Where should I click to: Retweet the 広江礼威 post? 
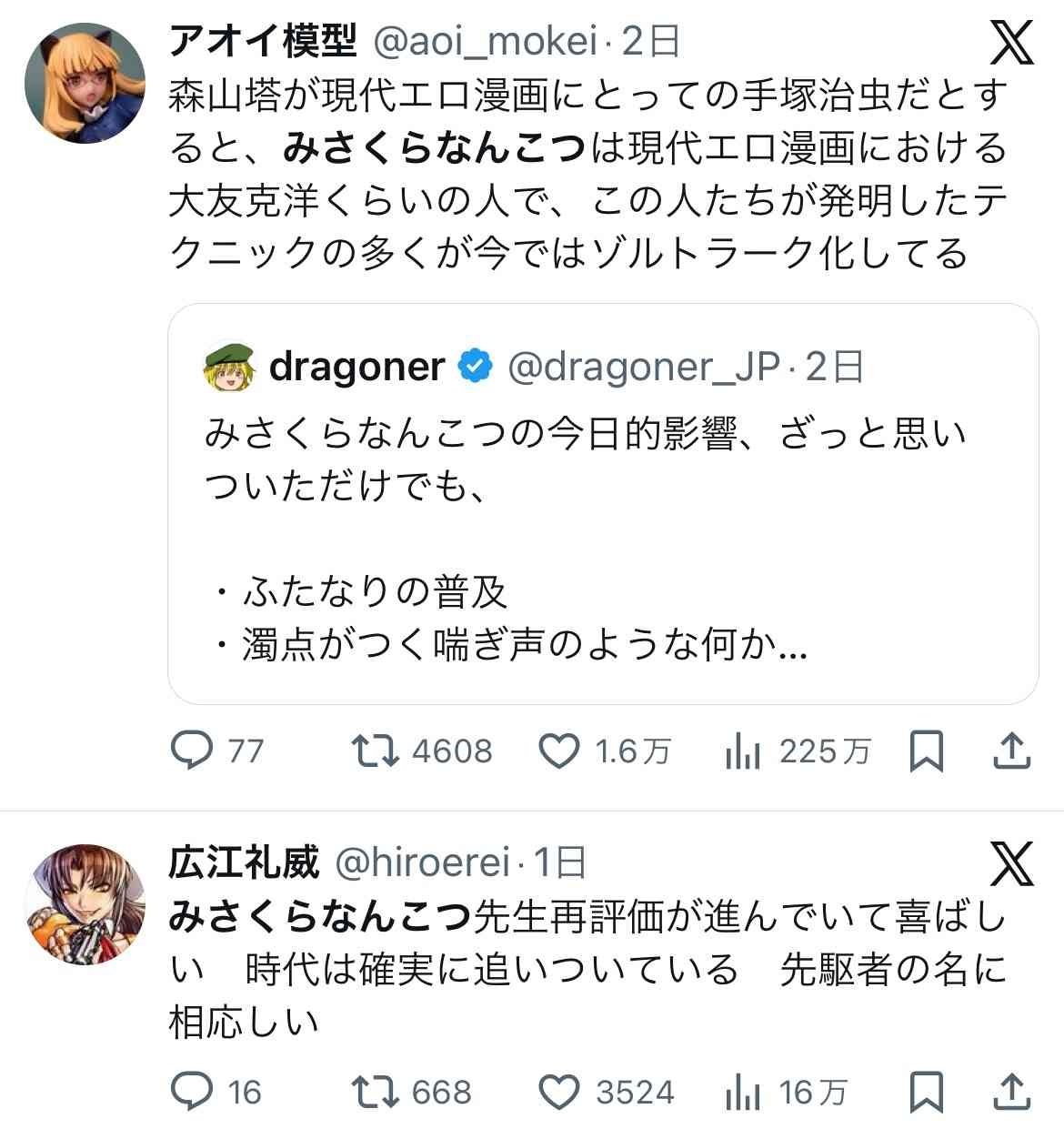(x=375, y=1091)
